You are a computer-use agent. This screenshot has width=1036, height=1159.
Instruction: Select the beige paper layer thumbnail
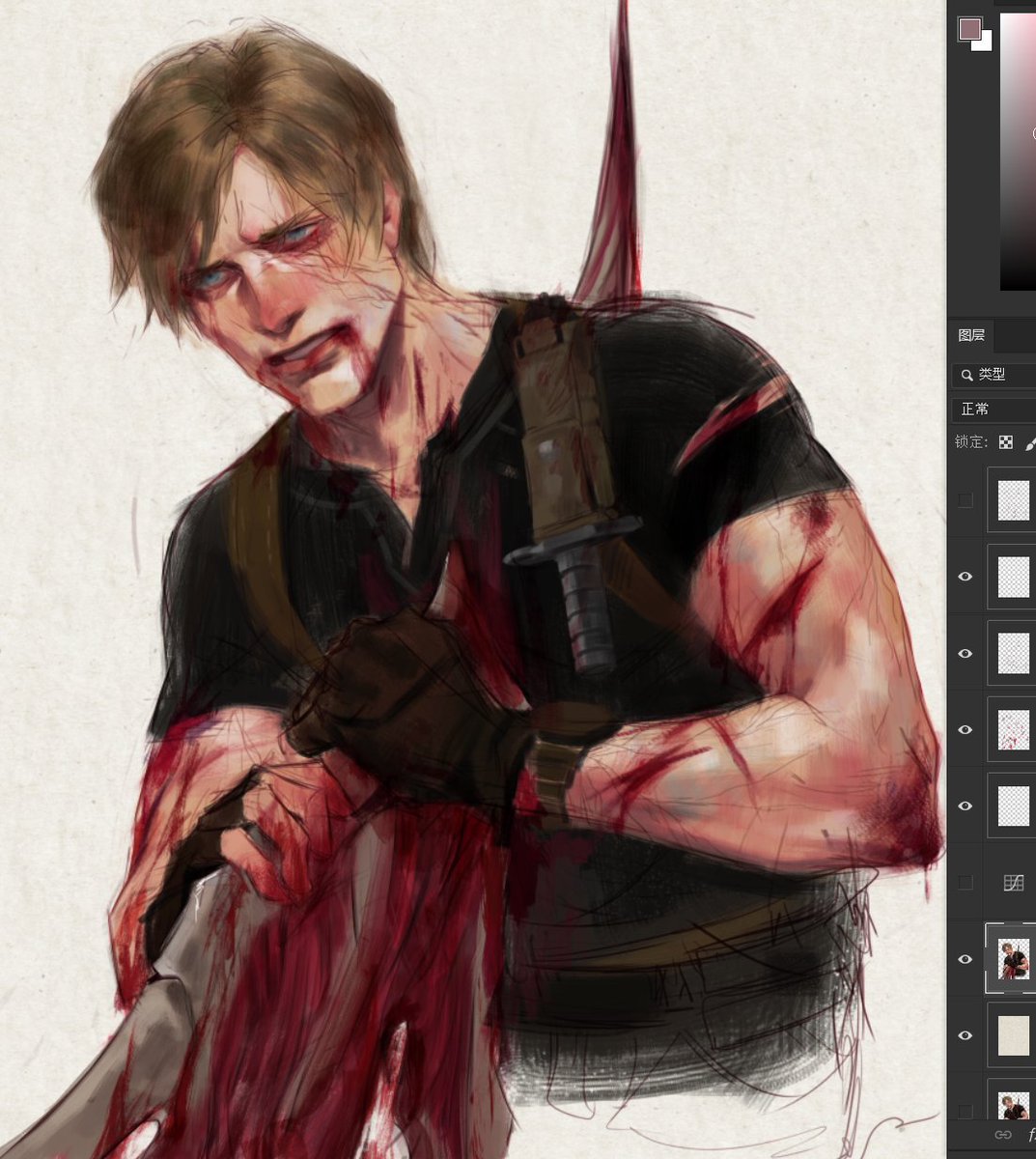tap(1012, 1035)
